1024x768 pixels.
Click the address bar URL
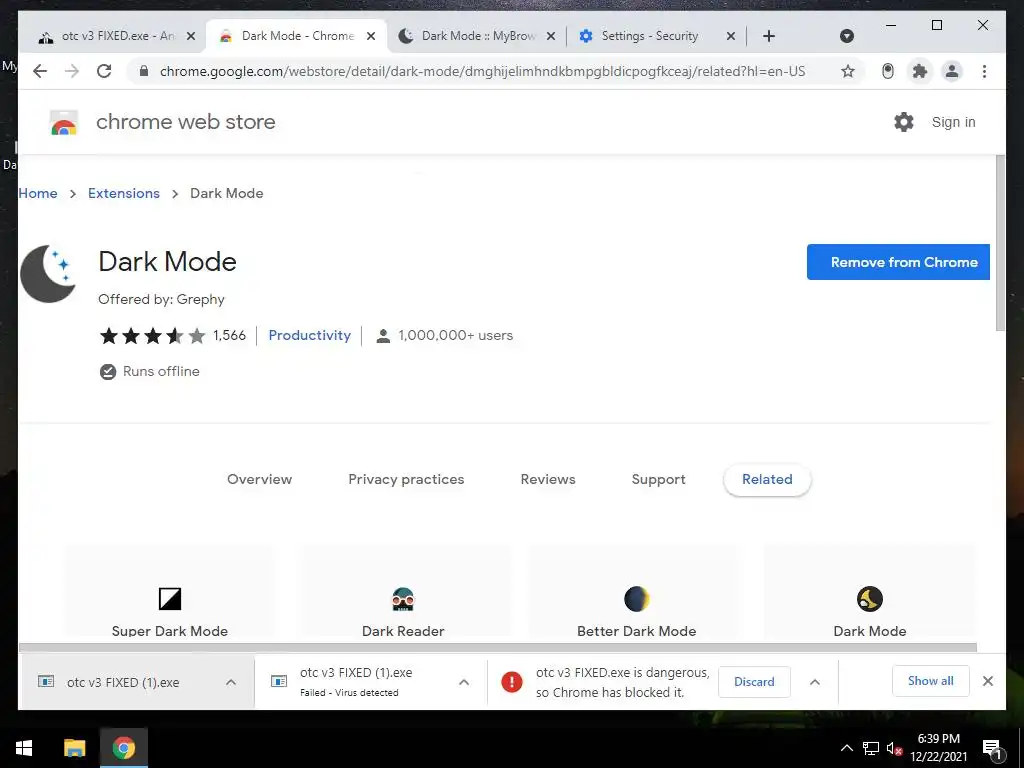(x=483, y=71)
